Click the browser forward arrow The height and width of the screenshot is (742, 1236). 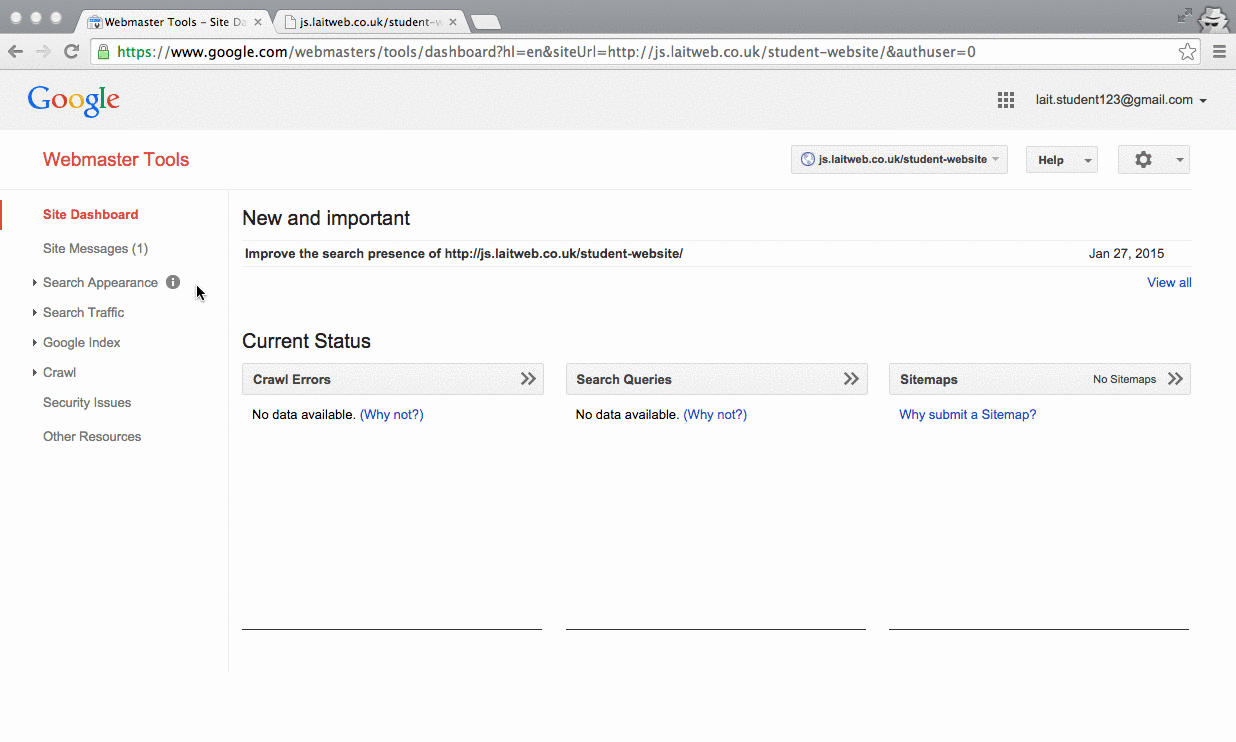[43, 52]
